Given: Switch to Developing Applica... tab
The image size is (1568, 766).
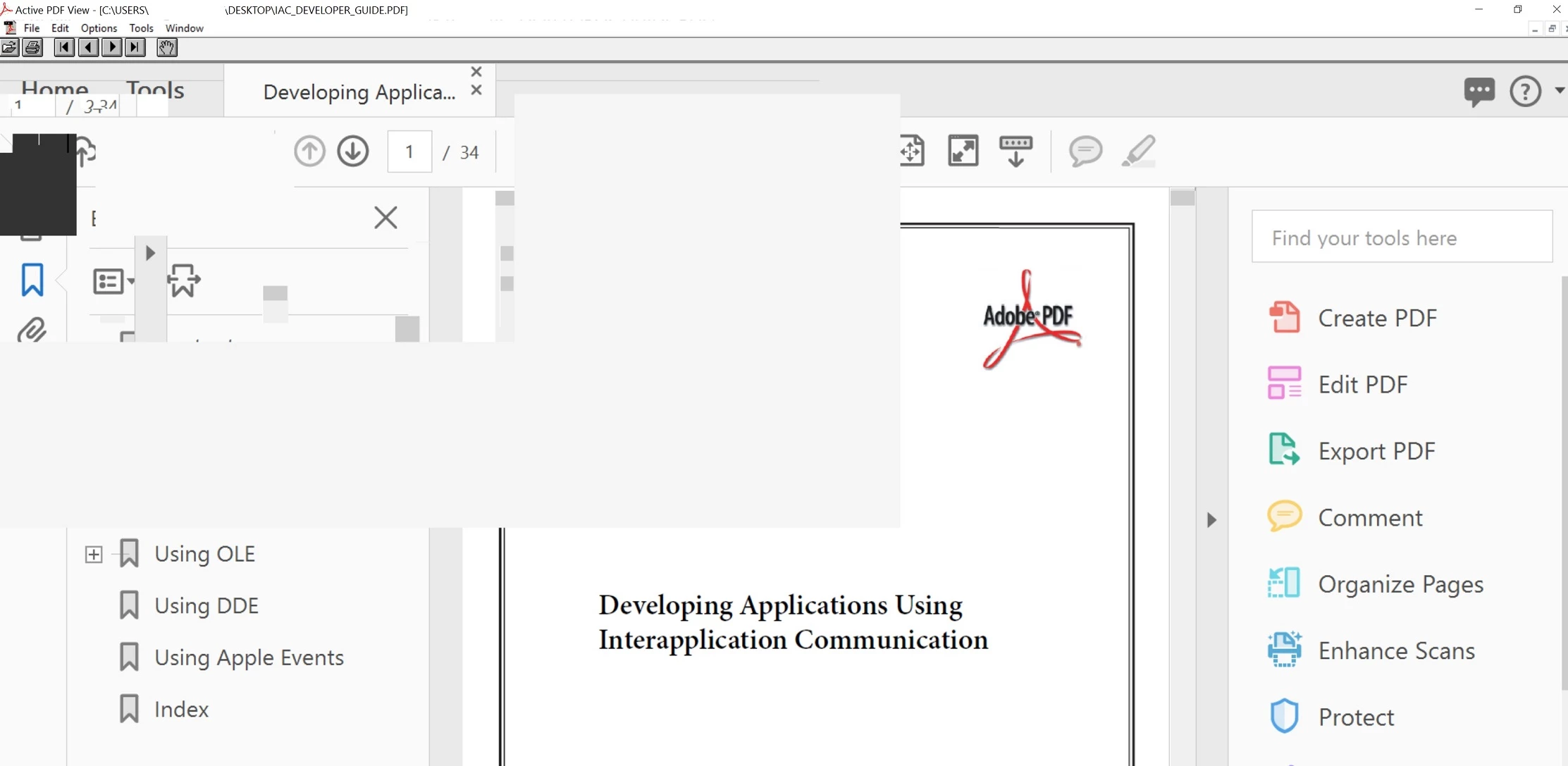Looking at the screenshot, I should pos(359,92).
